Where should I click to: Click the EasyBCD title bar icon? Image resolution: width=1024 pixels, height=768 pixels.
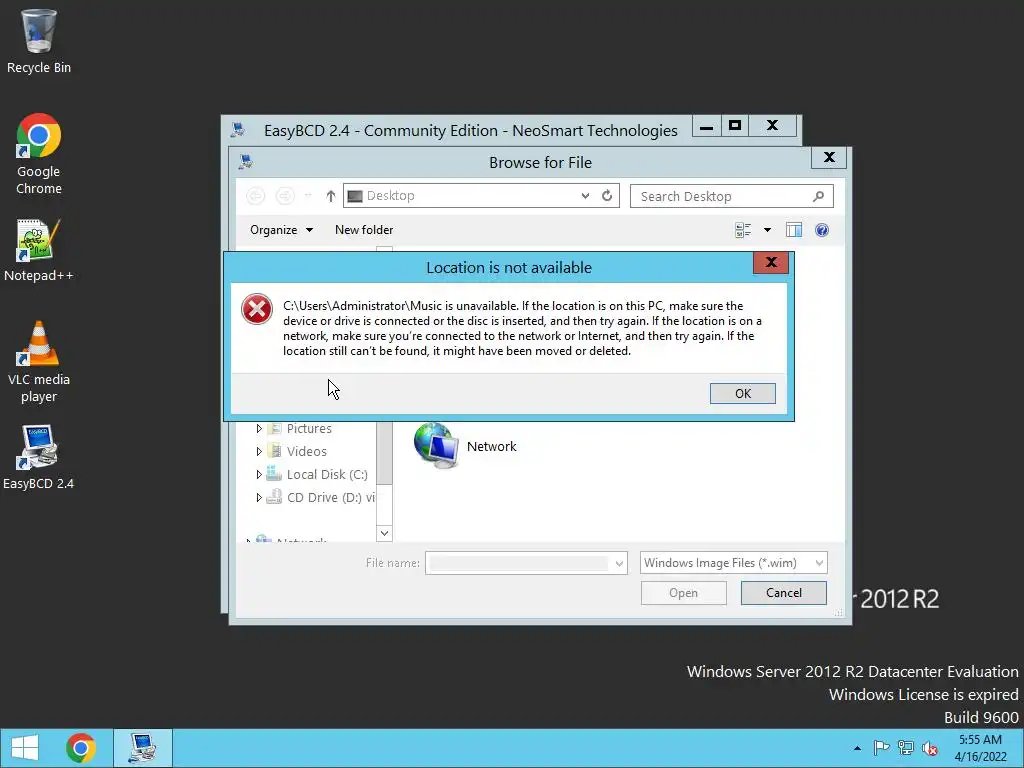pyautogui.click(x=238, y=130)
